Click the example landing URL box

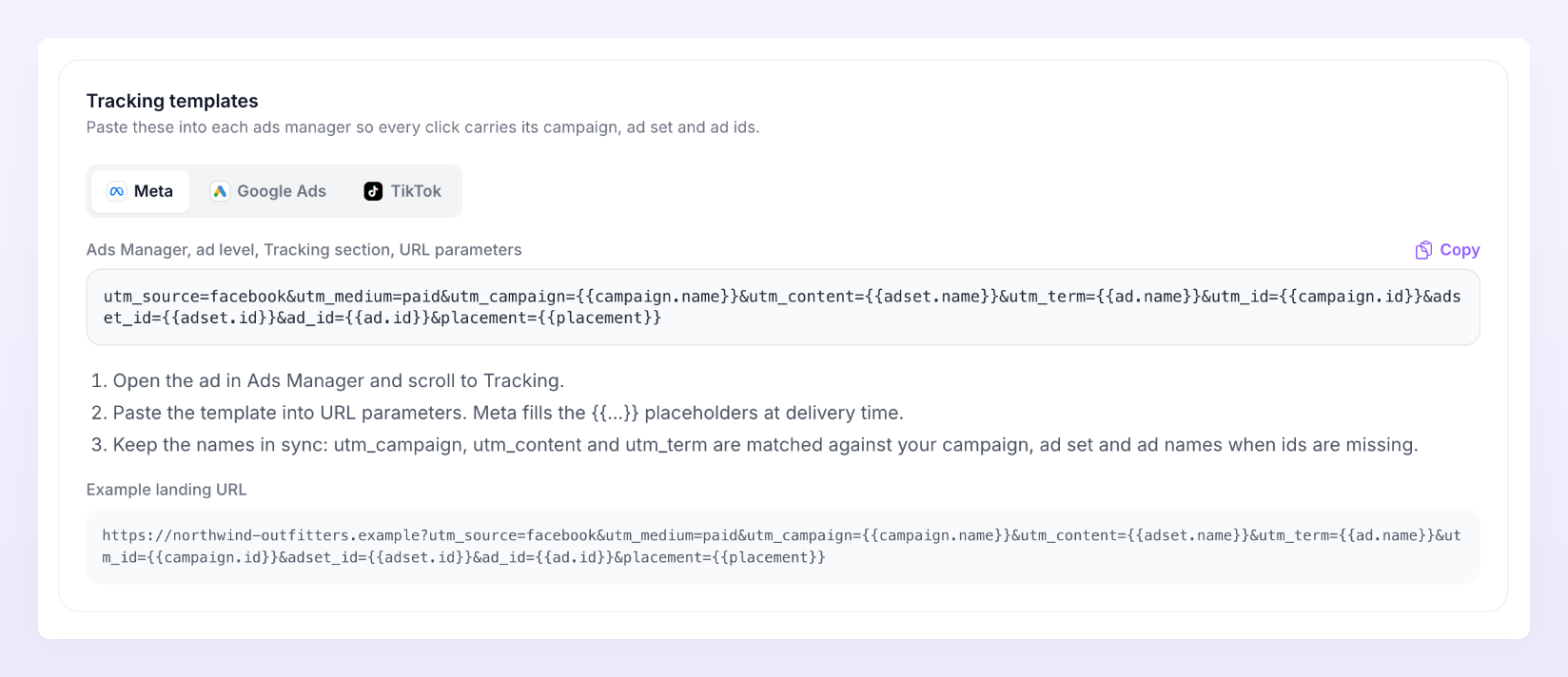(783, 547)
